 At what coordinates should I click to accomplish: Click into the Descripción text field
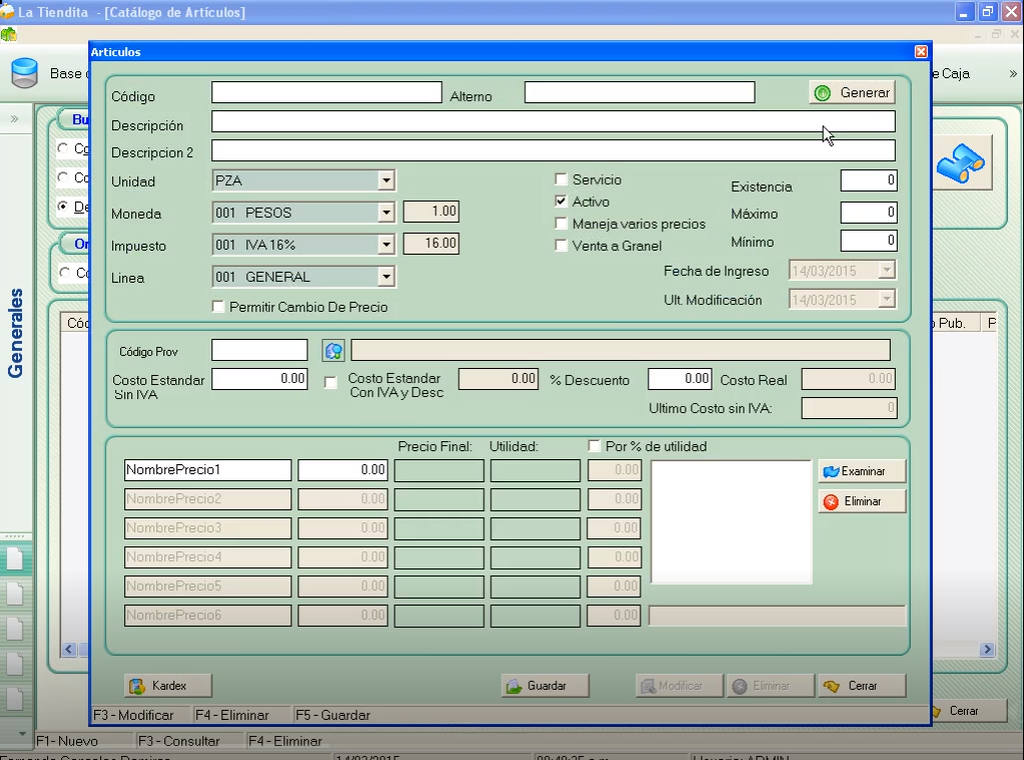[x=552, y=122]
